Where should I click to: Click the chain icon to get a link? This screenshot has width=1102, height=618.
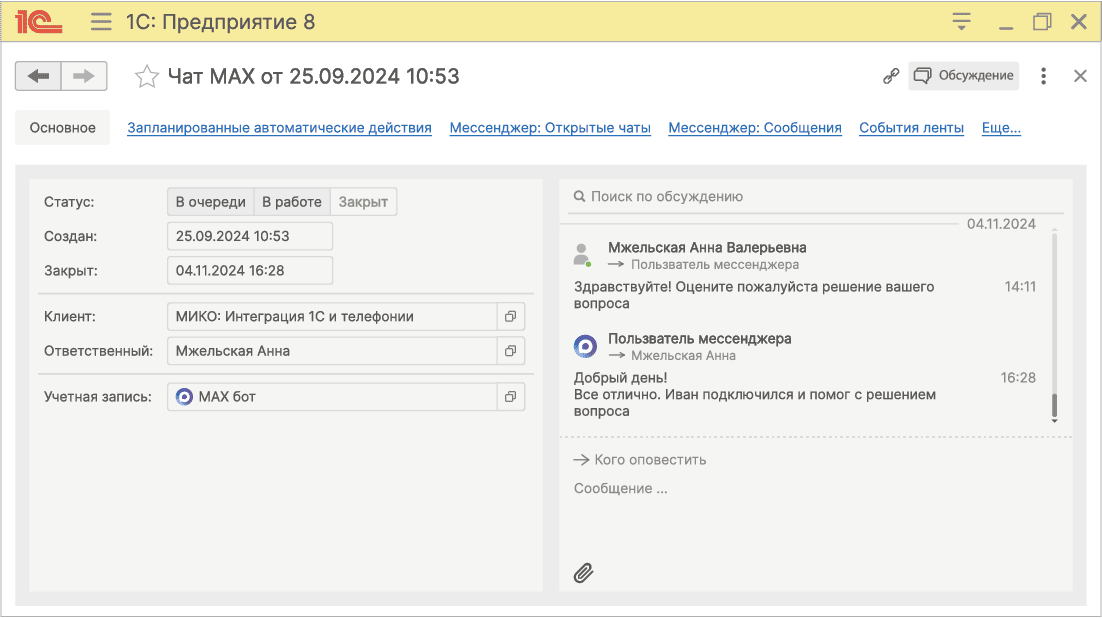pos(893,75)
